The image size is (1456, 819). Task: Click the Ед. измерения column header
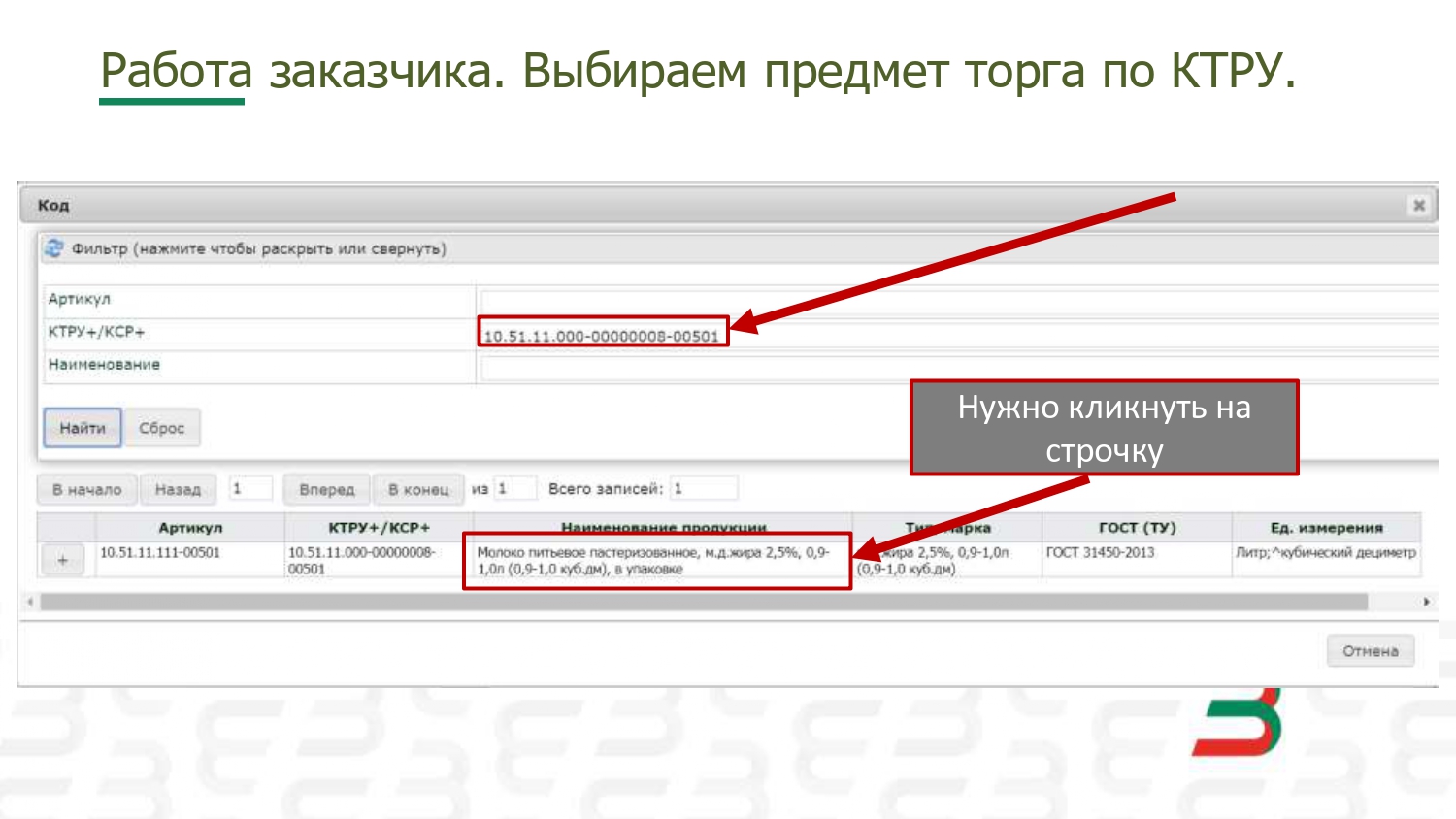(x=1326, y=528)
